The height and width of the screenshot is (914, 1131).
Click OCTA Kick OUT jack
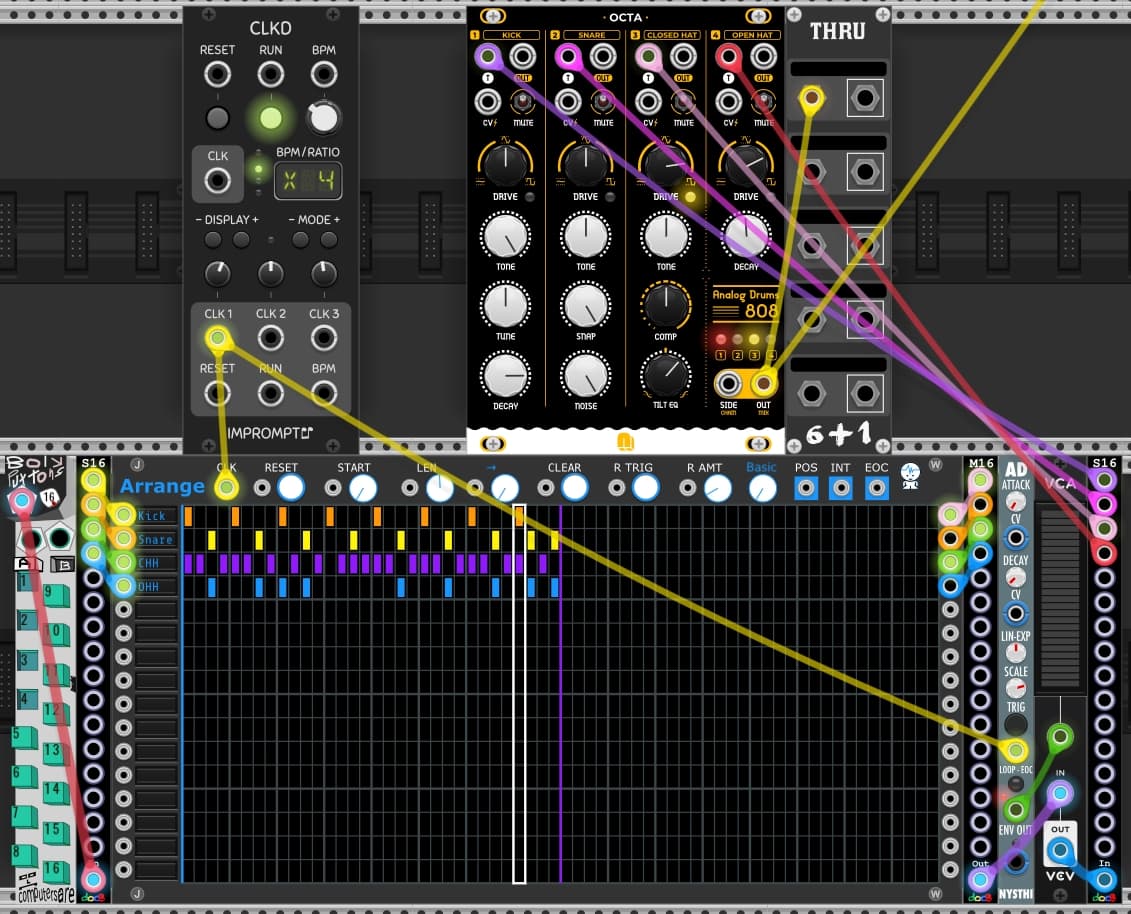coord(523,56)
